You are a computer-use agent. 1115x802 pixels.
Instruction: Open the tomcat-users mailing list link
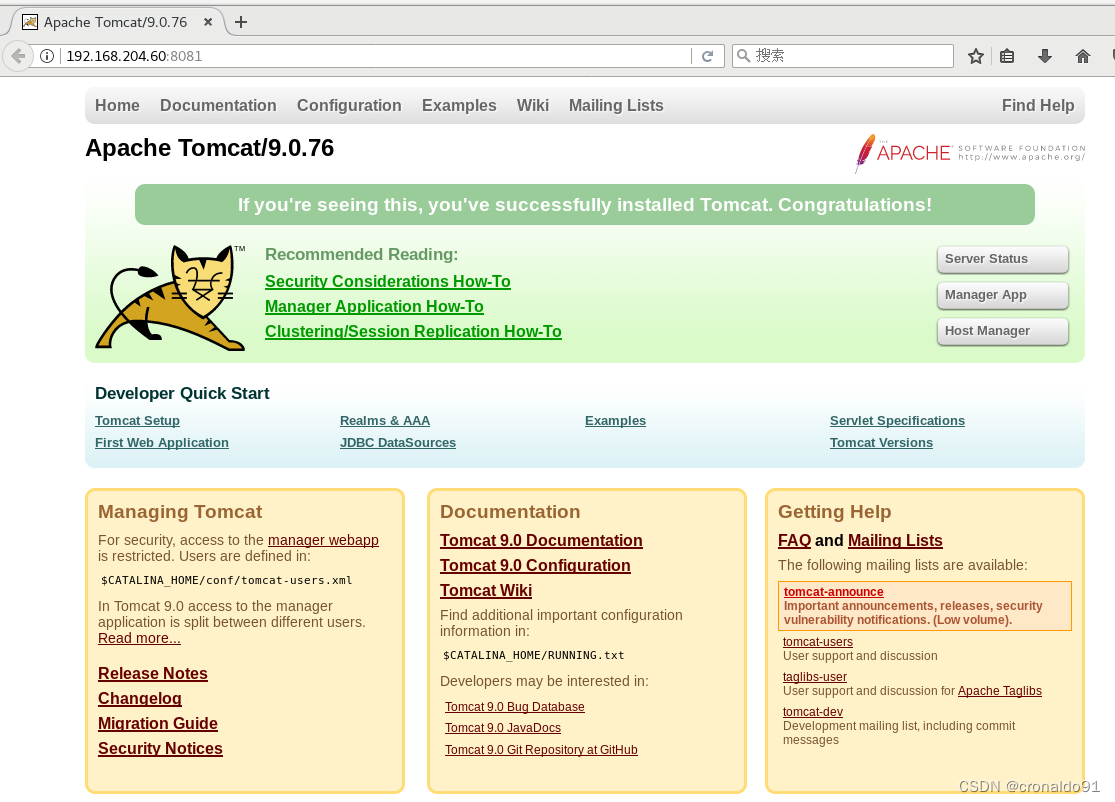point(818,641)
